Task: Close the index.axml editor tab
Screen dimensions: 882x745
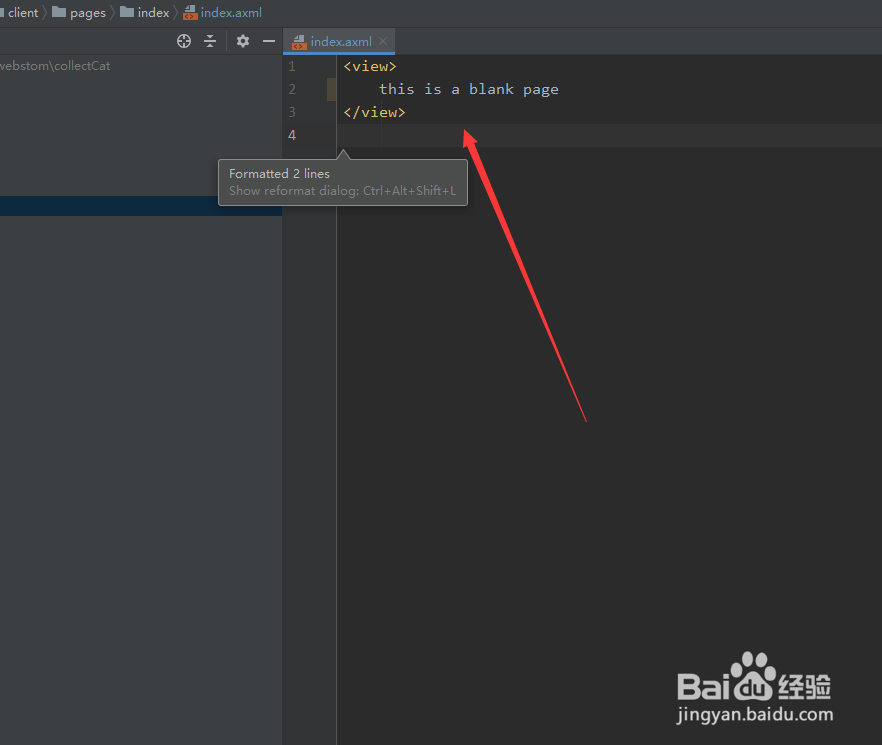Action: 383,42
